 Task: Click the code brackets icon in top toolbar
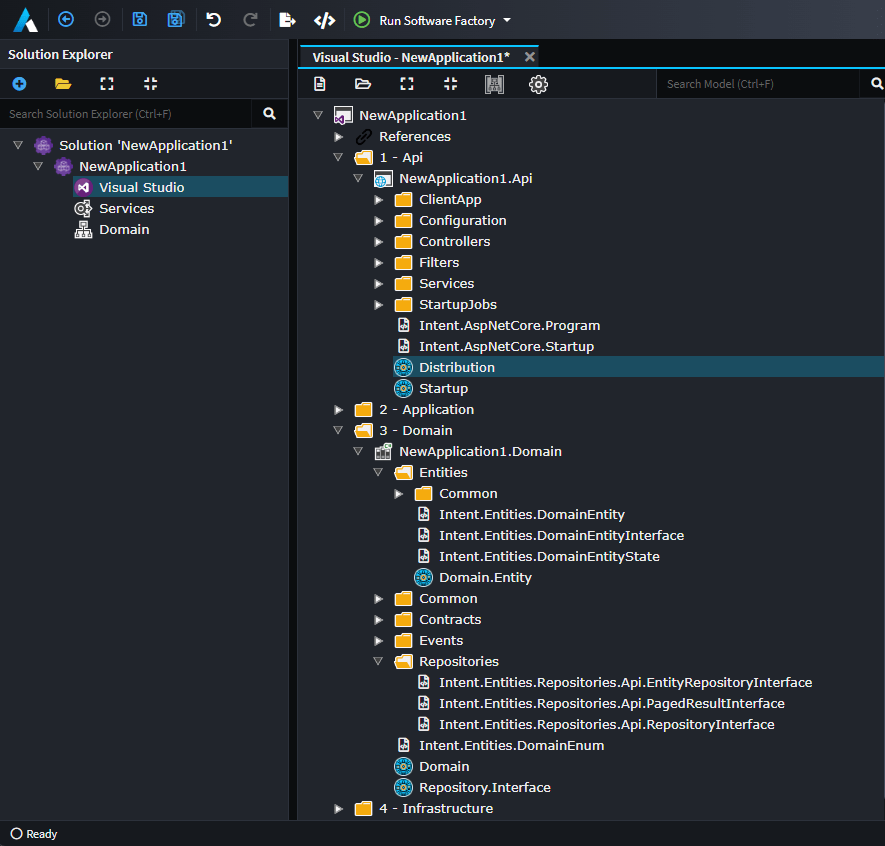coord(325,21)
